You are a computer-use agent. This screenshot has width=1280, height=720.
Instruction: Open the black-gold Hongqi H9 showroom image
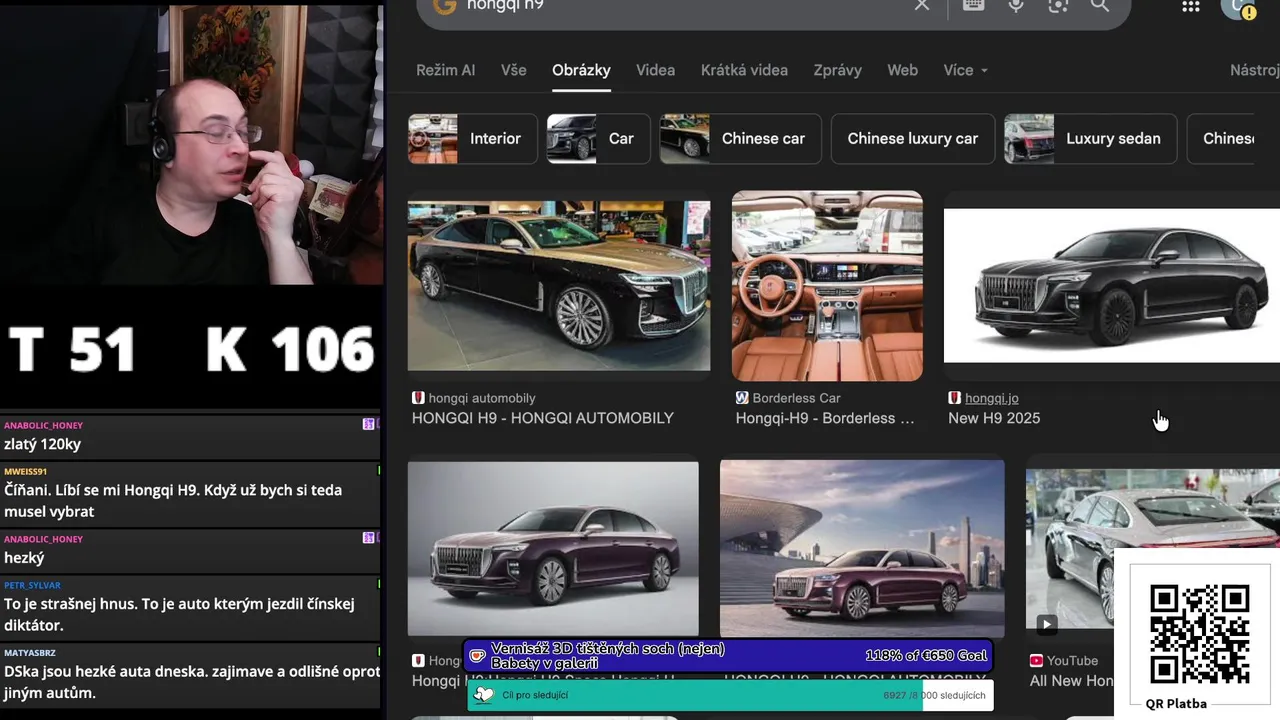[x=559, y=286]
